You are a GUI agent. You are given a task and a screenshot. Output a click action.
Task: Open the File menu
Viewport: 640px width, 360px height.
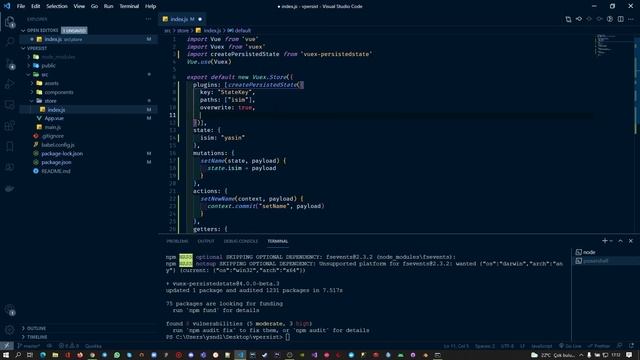21,6
